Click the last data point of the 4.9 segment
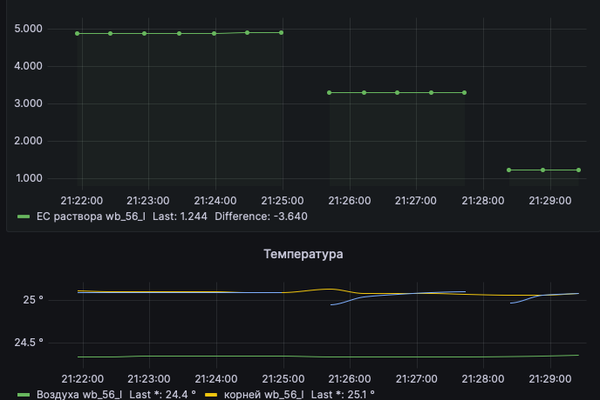 281,32
